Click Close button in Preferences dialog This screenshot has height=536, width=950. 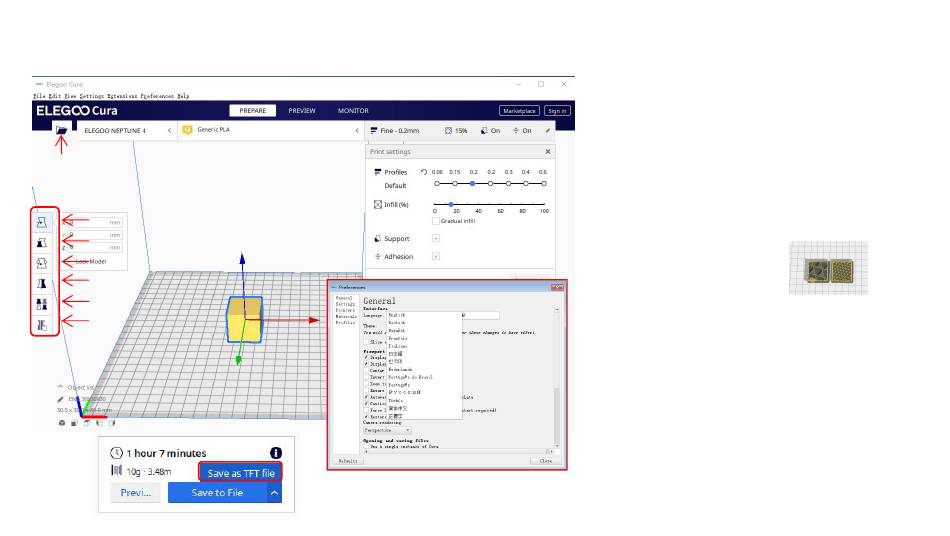click(546, 461)
